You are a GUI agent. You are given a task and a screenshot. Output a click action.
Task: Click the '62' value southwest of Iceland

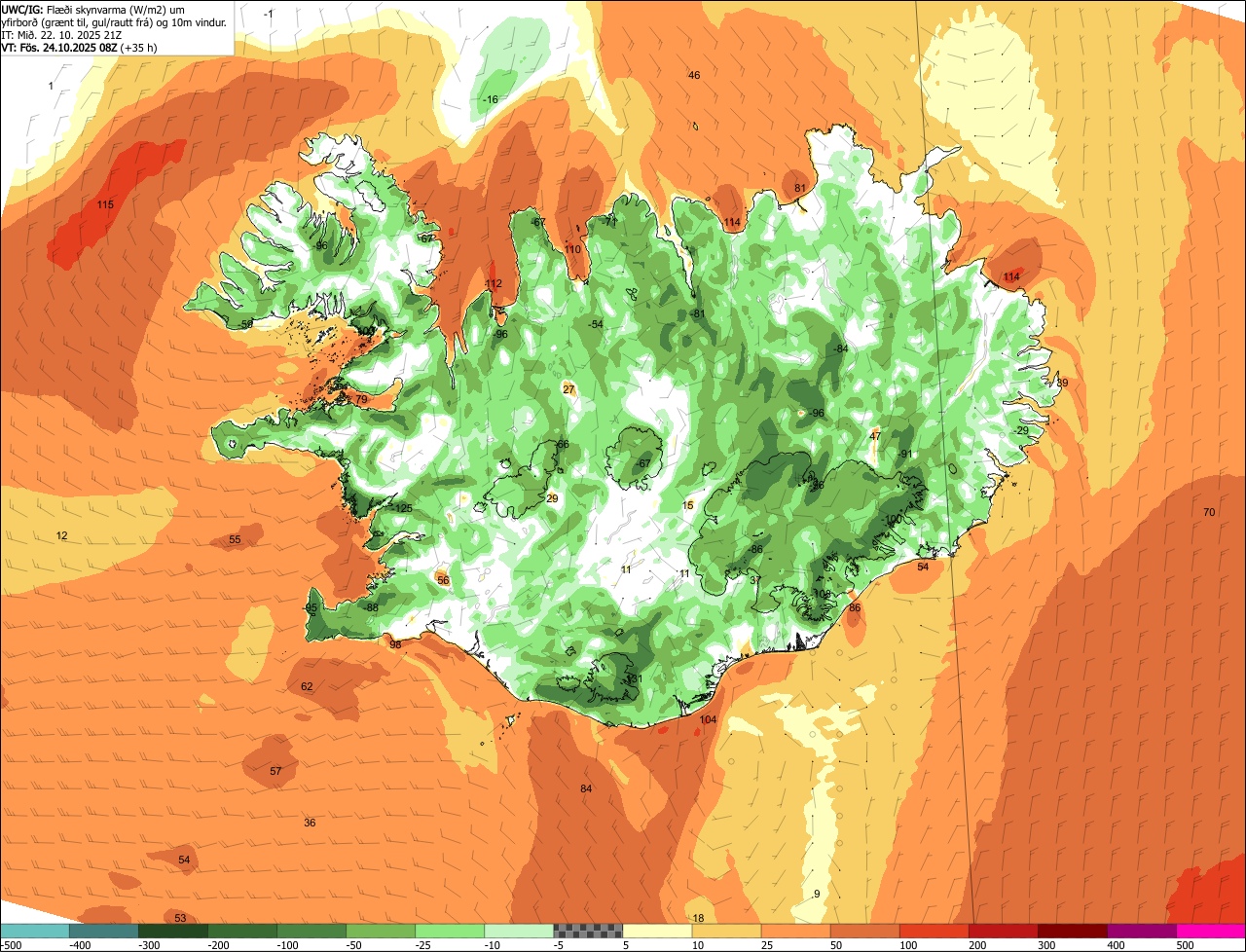[307, 686]
